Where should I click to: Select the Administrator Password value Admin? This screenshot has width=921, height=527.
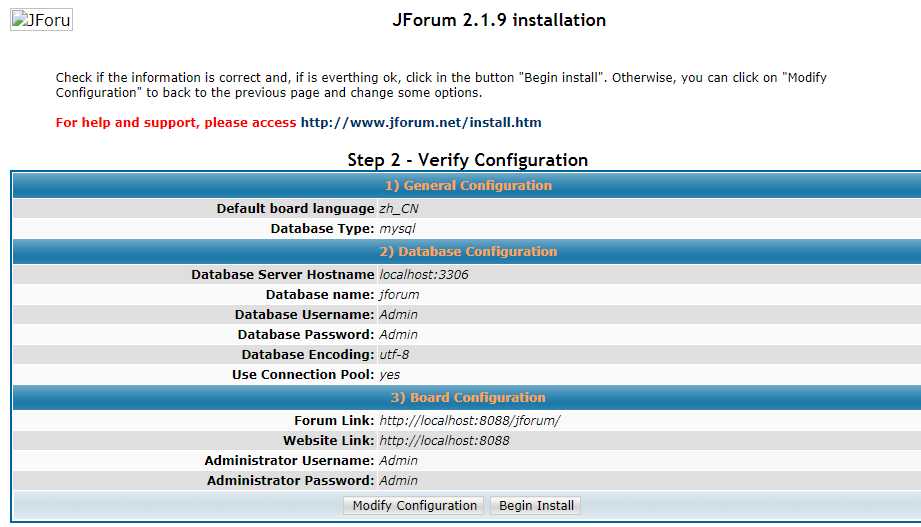(398, 481)
